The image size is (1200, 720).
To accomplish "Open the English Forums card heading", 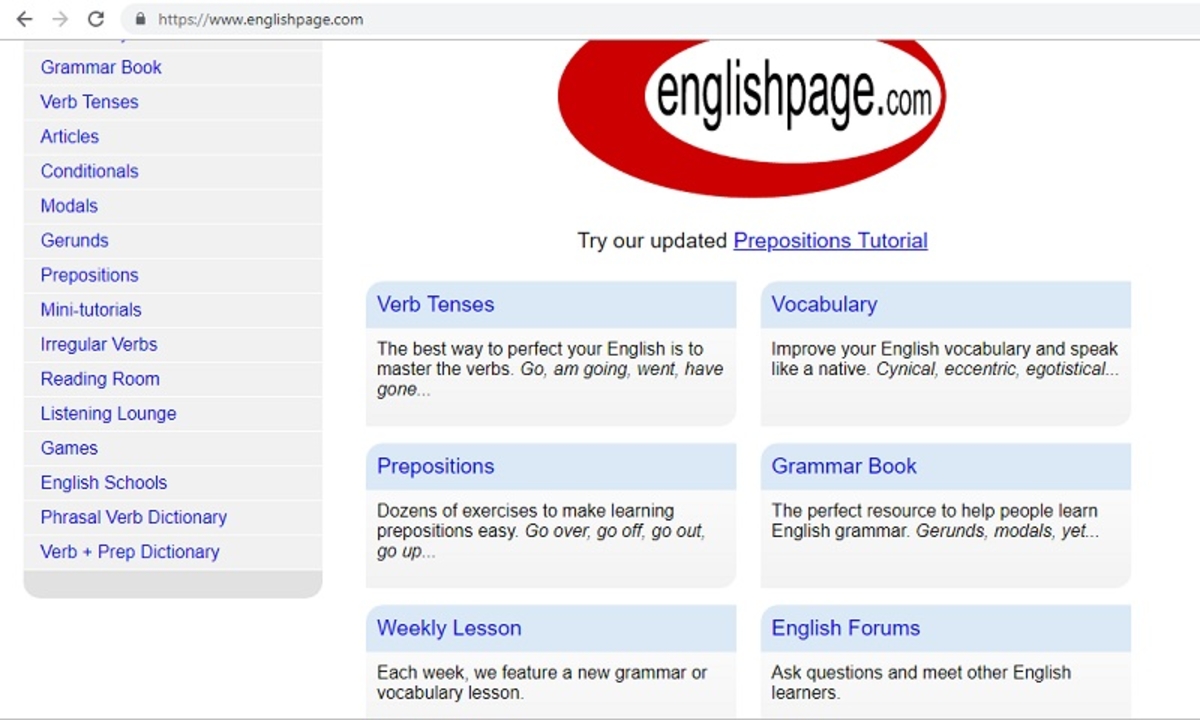I will tap(845, 628).
